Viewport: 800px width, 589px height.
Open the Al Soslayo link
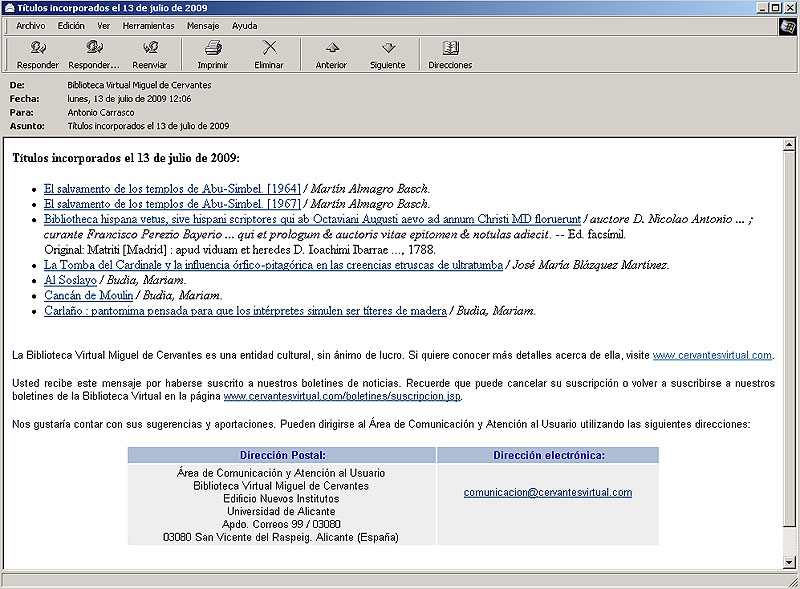[x=70, y=280]
